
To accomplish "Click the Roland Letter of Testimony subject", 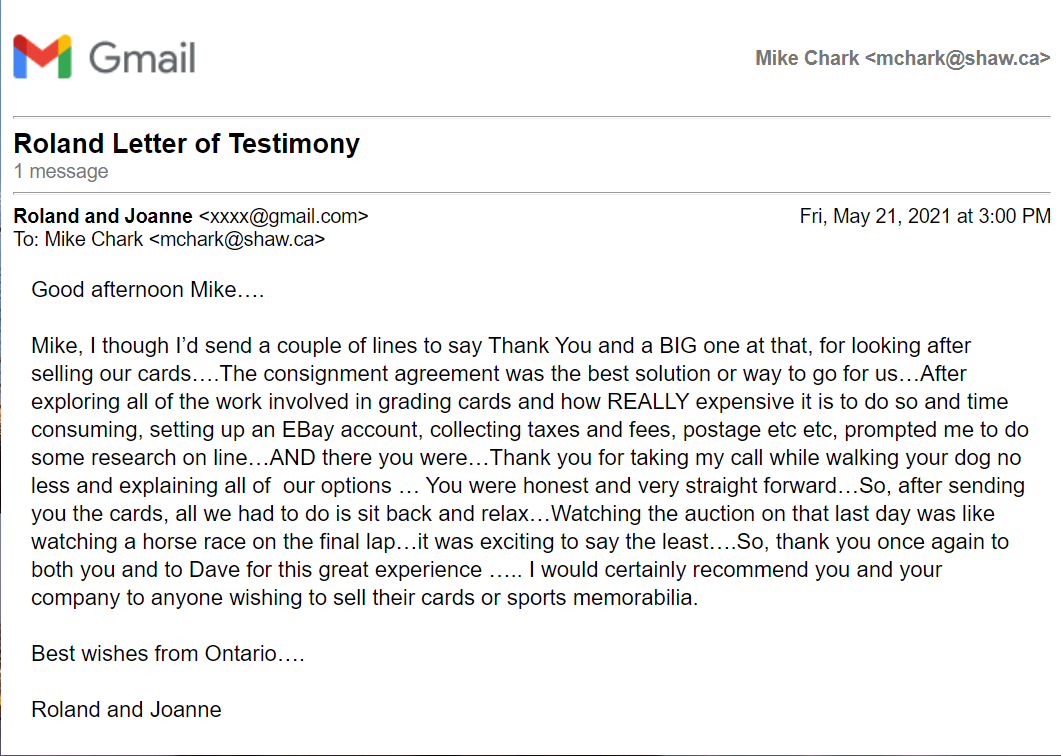I will tap(187, 143).
